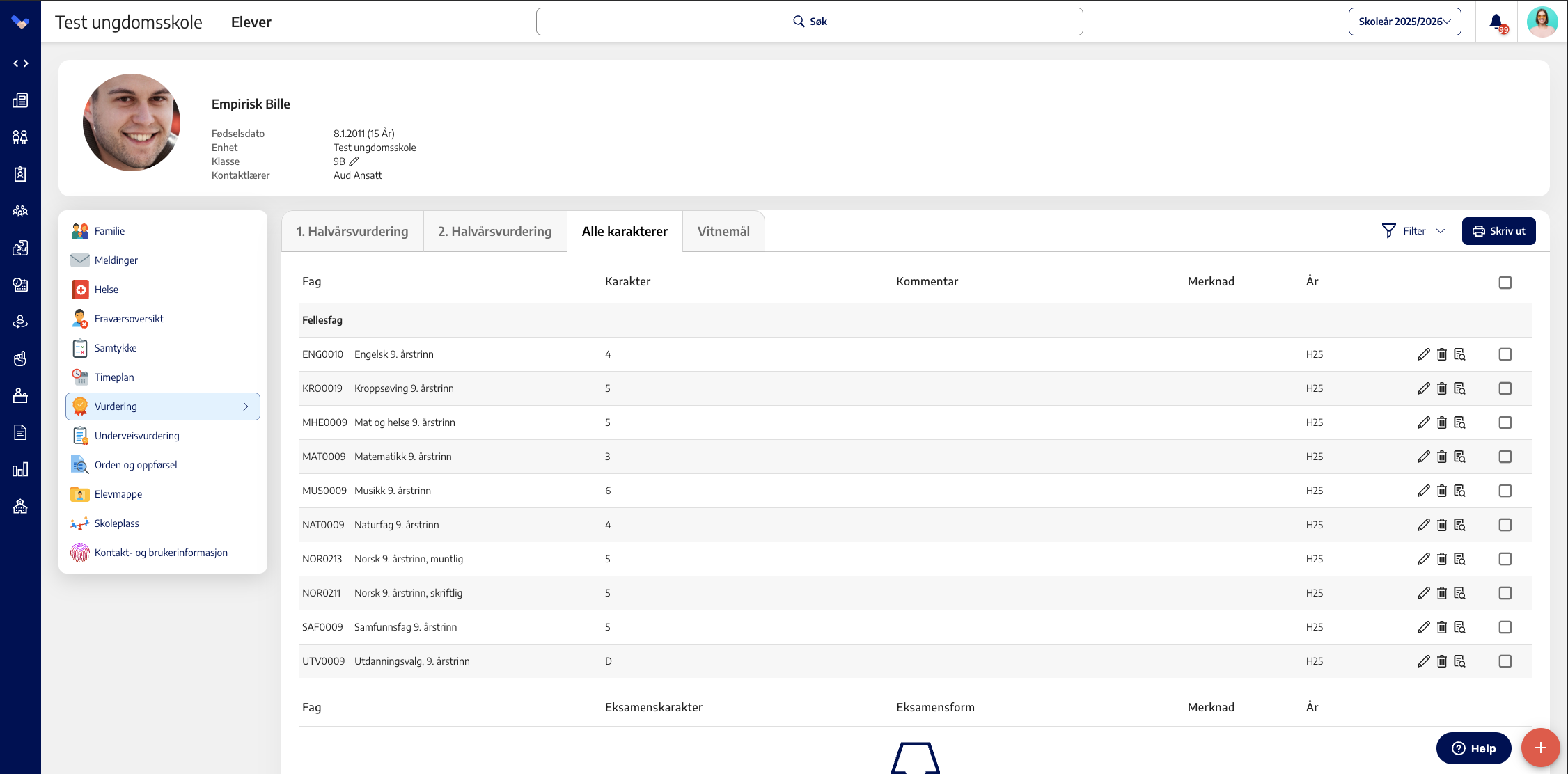
Task: Click the Skriv ut button
Action: tap(1498, 231)
